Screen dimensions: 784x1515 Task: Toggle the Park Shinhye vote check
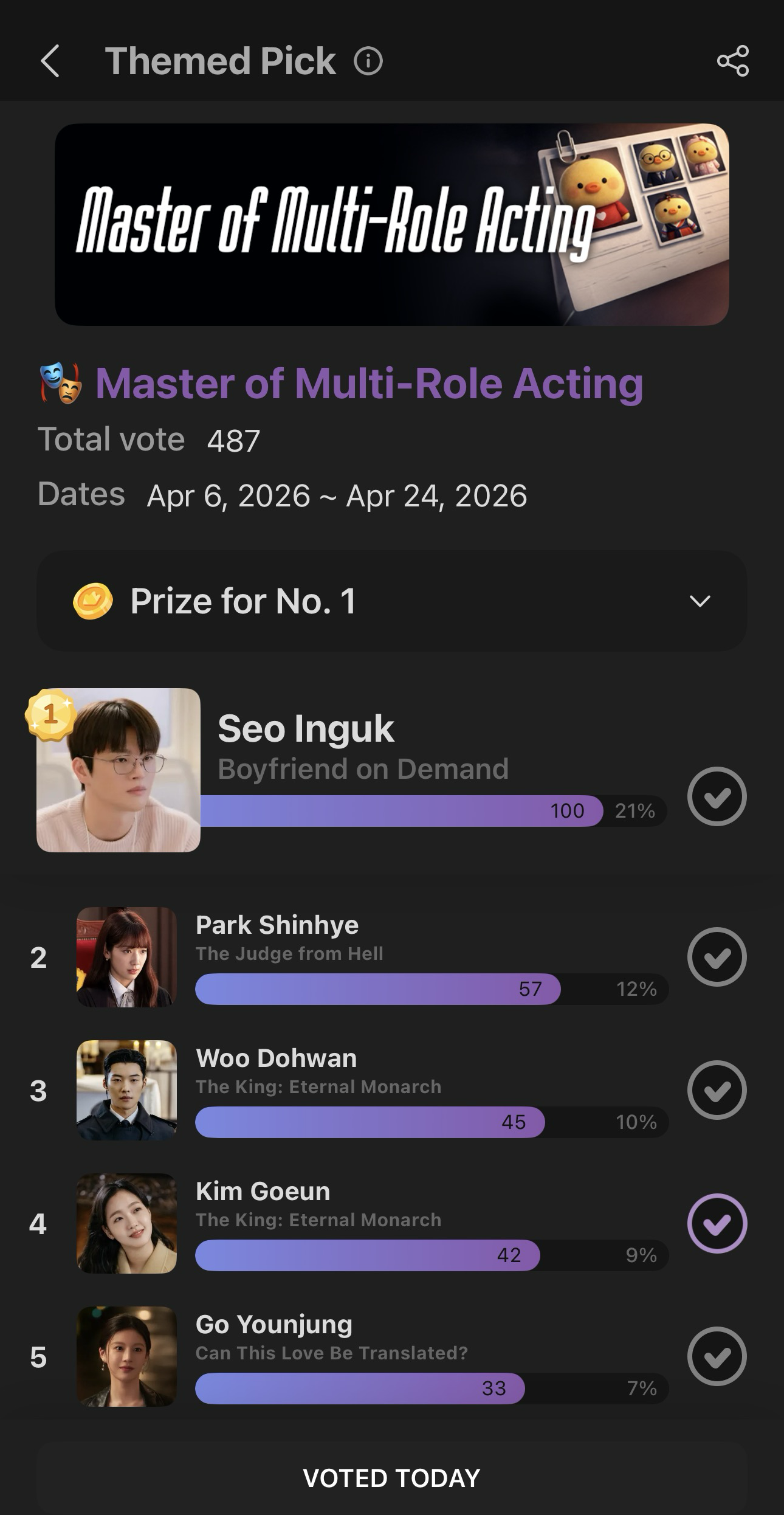(x=717, y=957)
